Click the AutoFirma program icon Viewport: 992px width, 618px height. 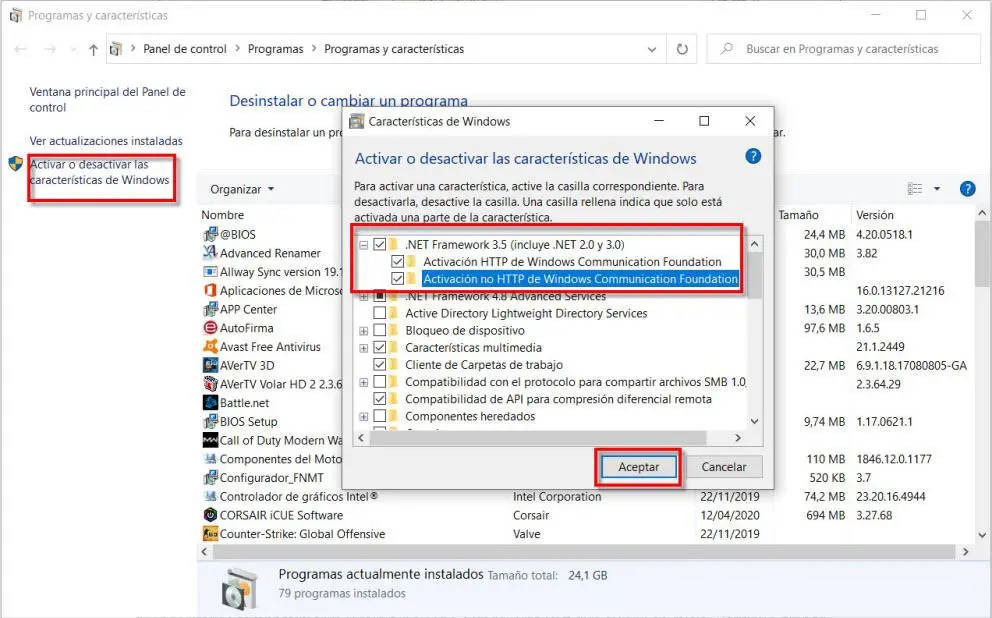tap(210, 328)
